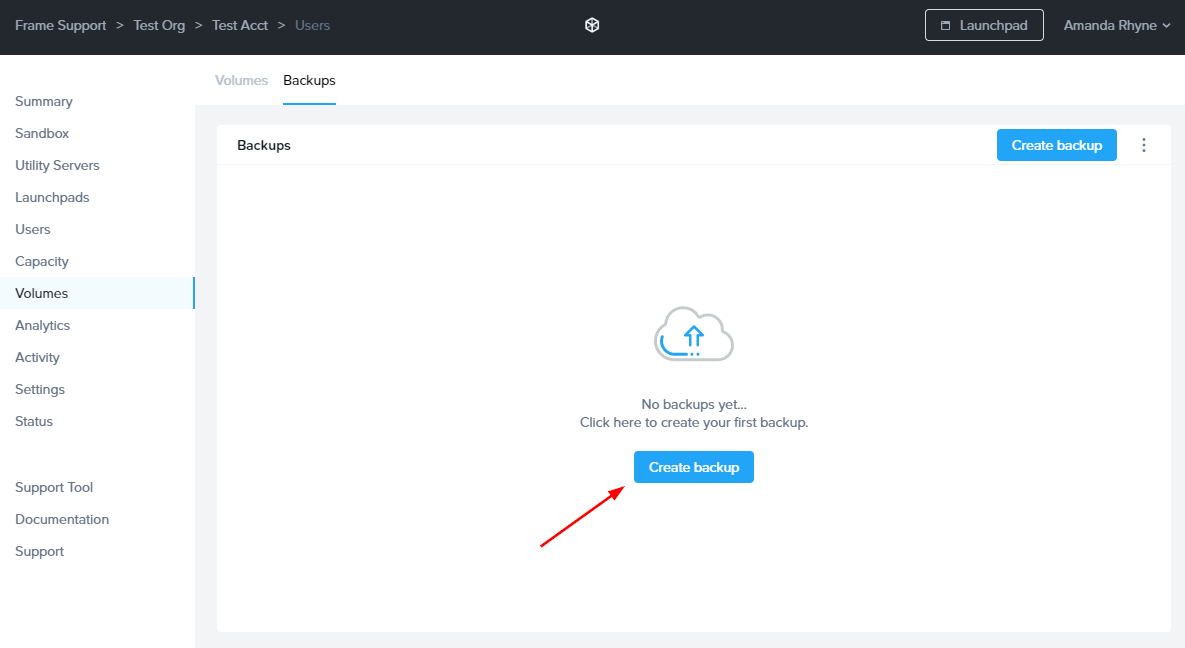The image size is (1185, 648).
Task: Open the Documentation link
Action: 62,519
